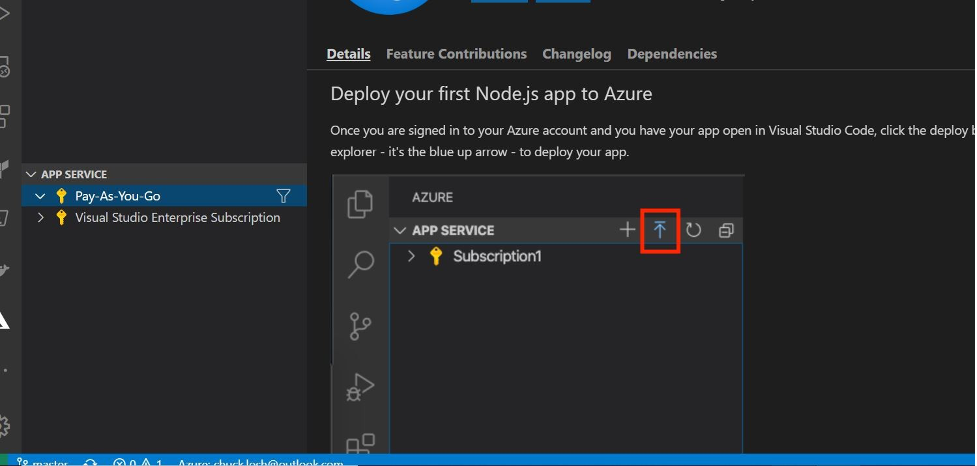Click the heading 'Deploy your first Node.js app to Azure'

[x=491, y=94]
